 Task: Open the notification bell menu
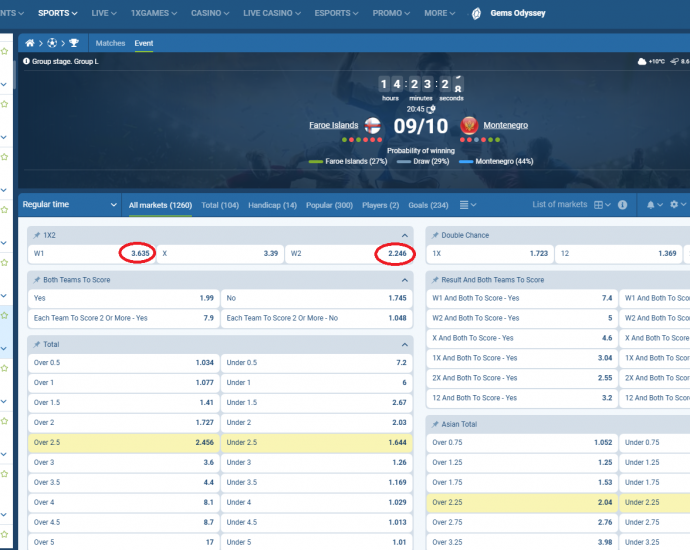654,205
